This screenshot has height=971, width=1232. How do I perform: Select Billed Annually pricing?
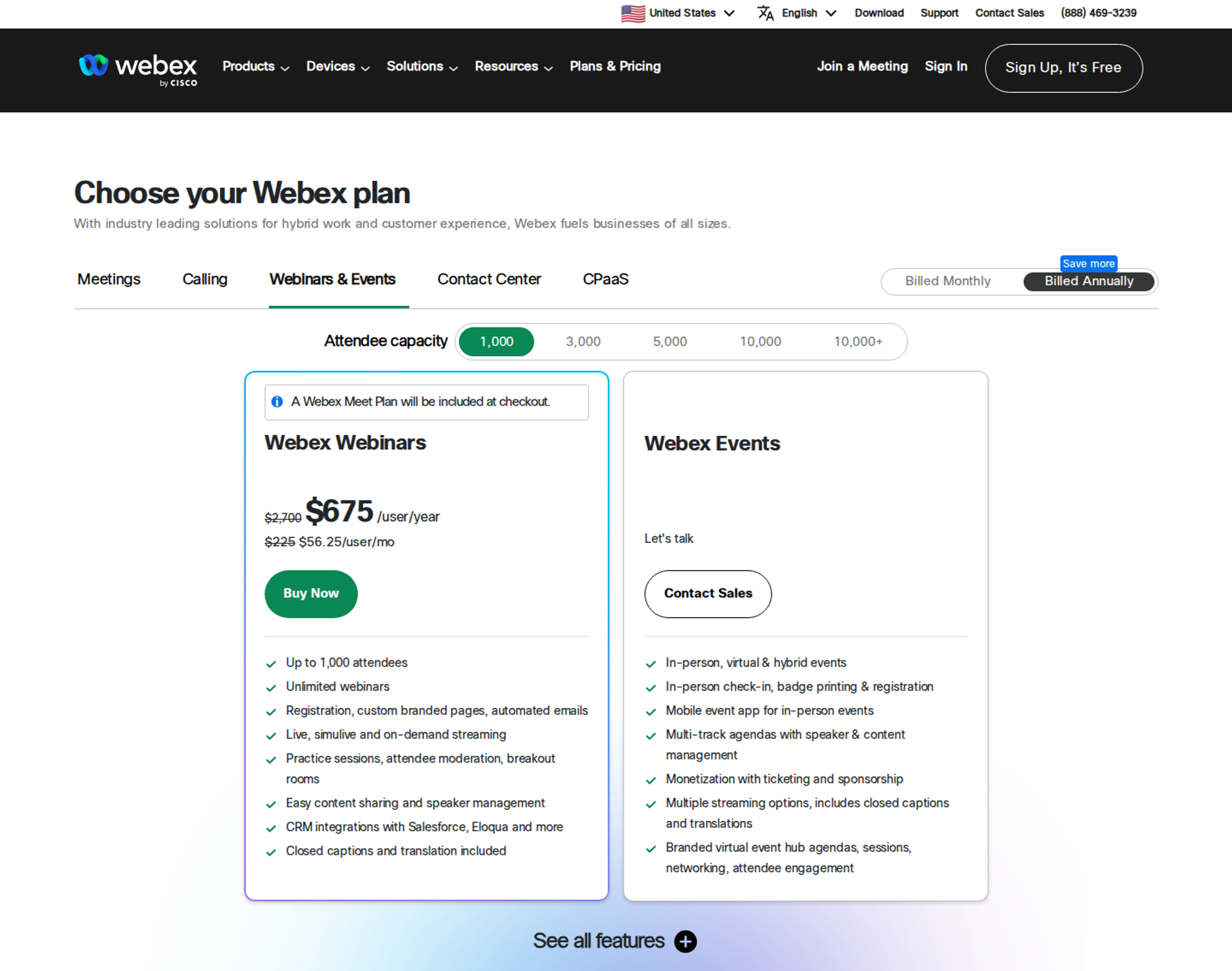click(x=1089, y=281)
